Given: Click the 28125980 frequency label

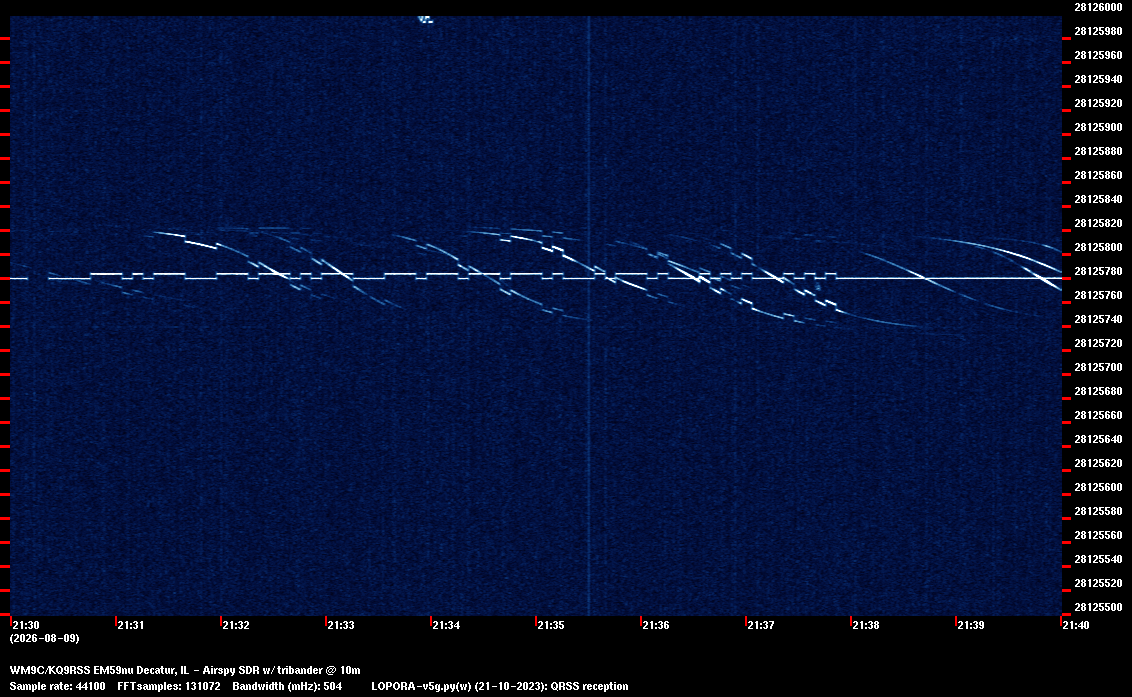Looking at the screenshot, I should click(1098, 31).
